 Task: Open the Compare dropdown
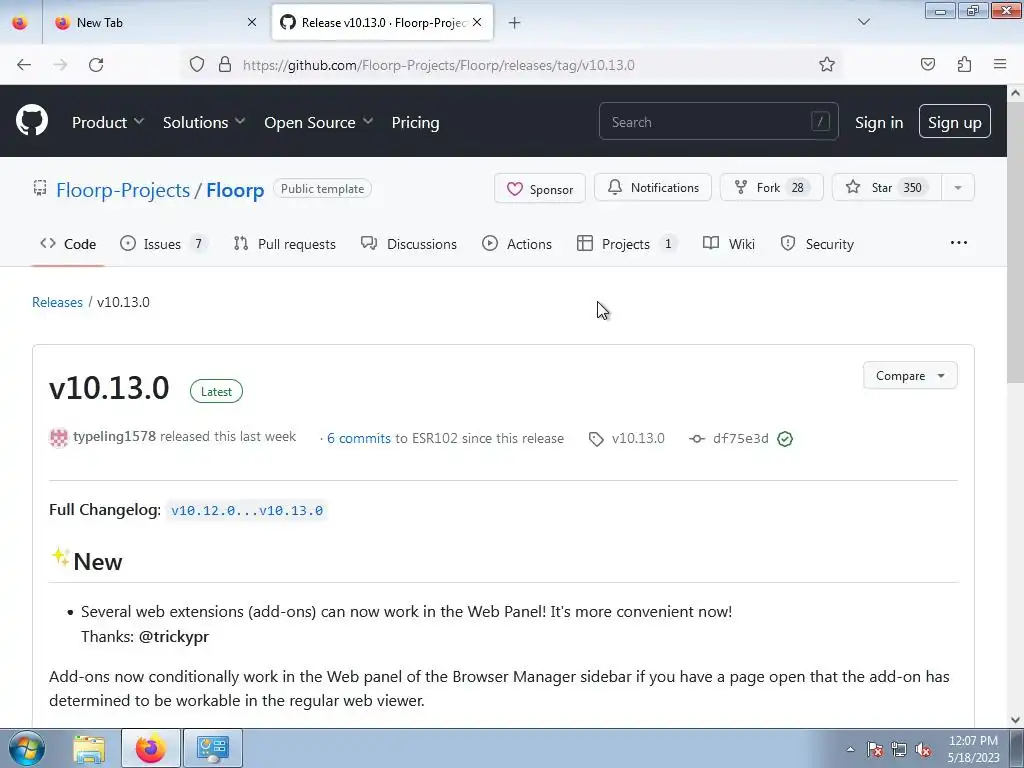(x=910, y=376)
